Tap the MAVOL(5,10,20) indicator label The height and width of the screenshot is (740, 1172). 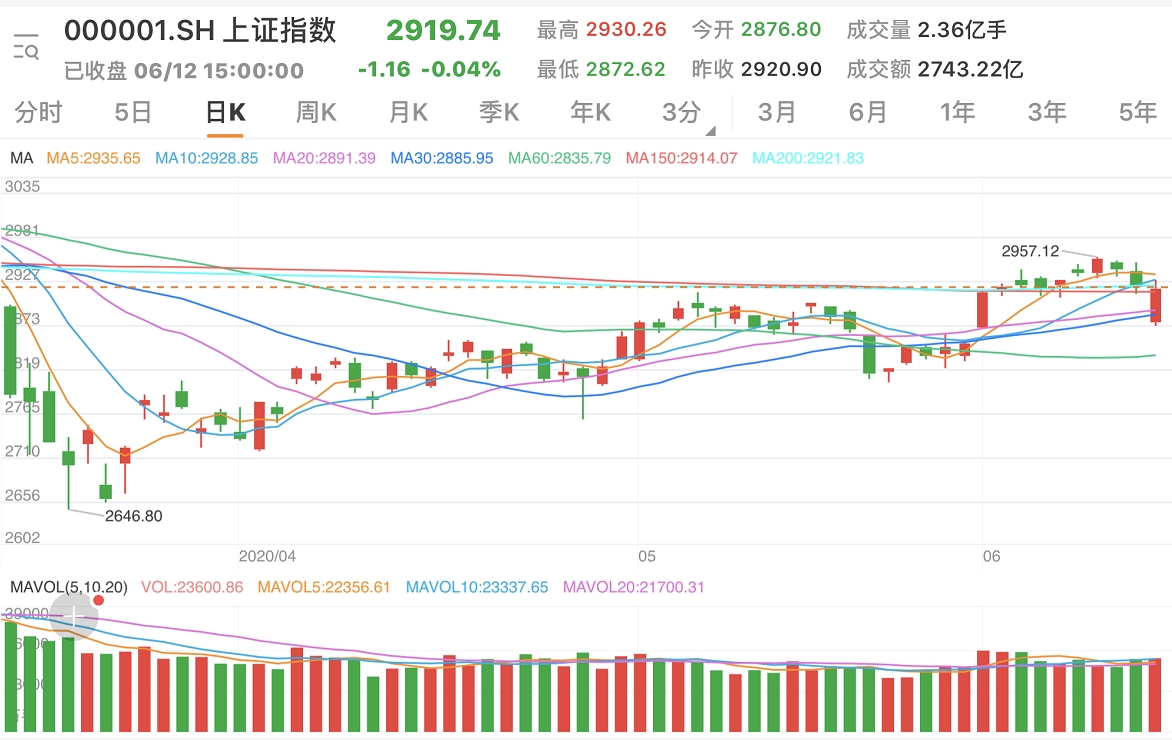69,588
